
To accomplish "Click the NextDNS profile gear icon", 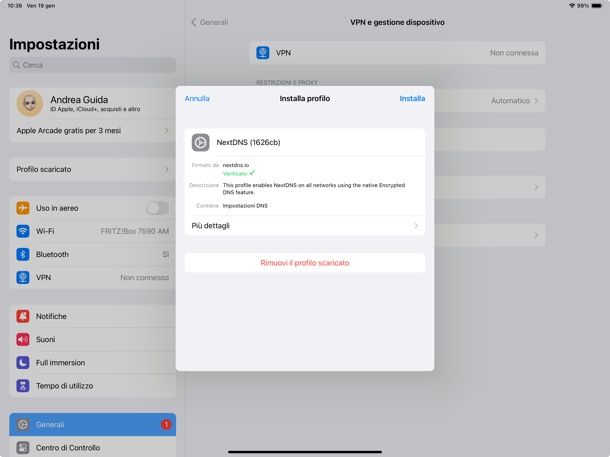I will (x=200, y=142).
